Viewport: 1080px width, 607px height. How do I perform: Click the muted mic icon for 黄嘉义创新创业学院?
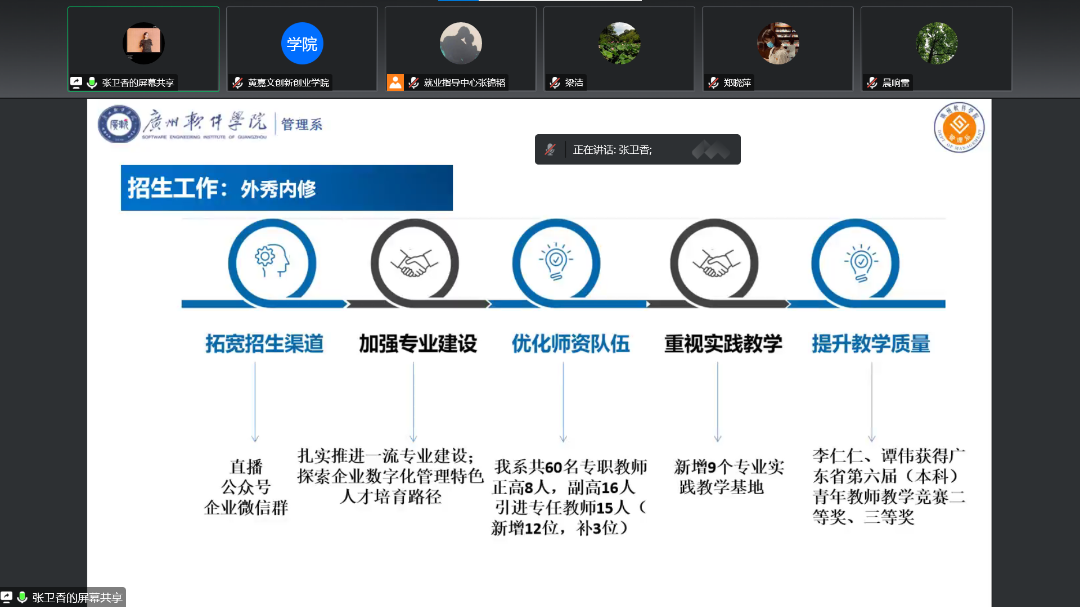pos(238,83)
